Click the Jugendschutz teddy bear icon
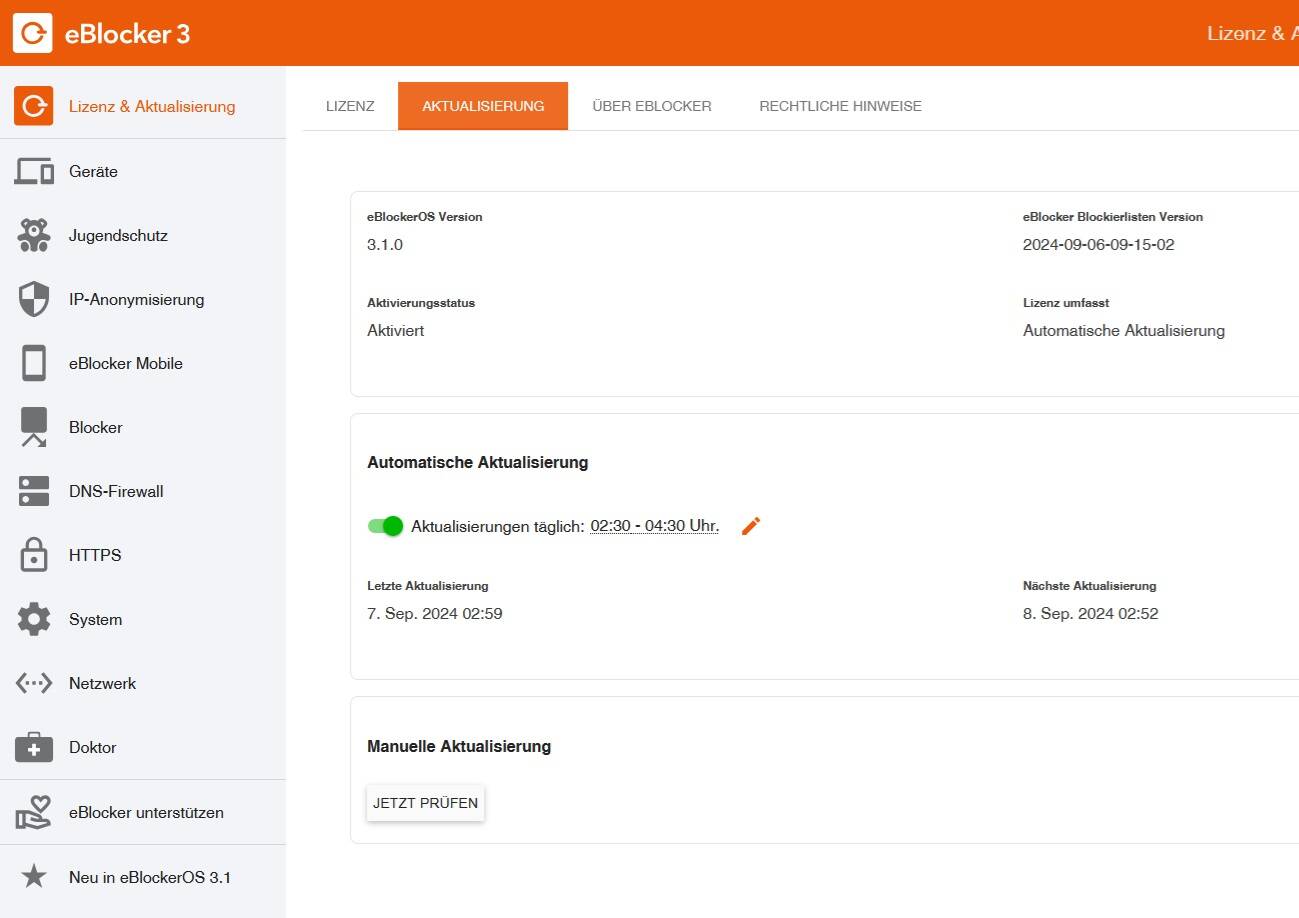This screenshot has width=1299, height=918. pyautogui.click(x=34, y=236)
